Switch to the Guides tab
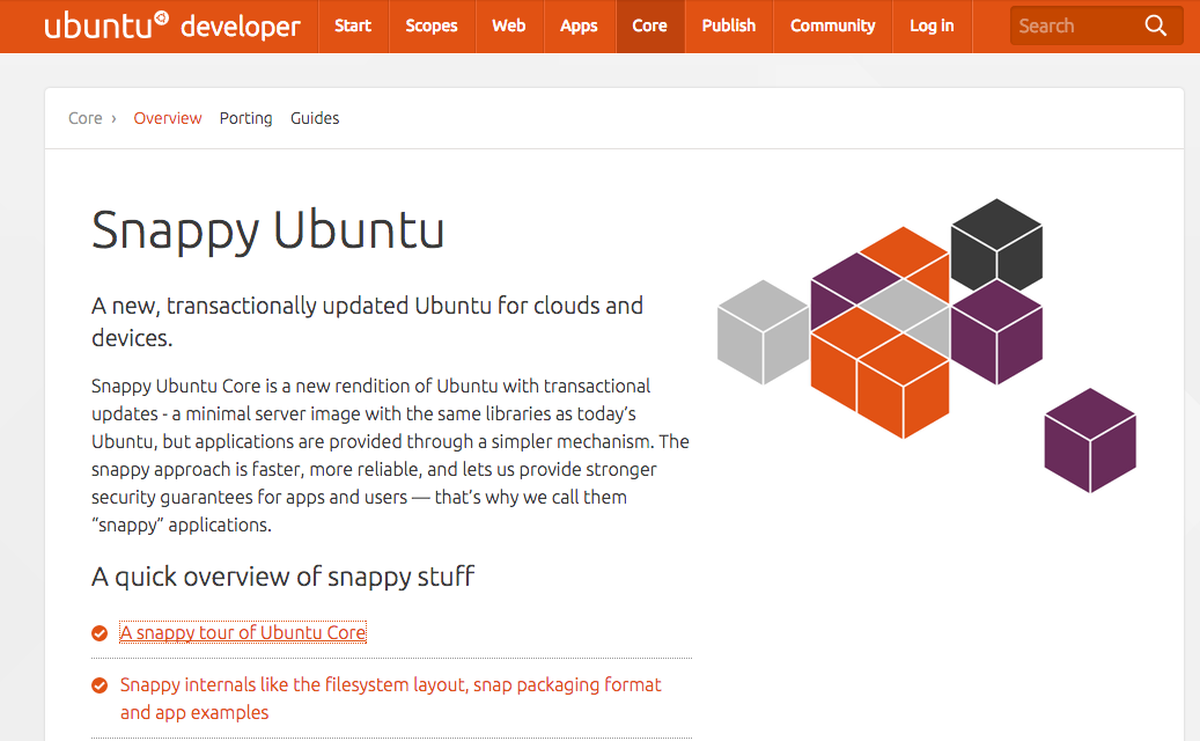1200x741 pixels. pos(315,118)
